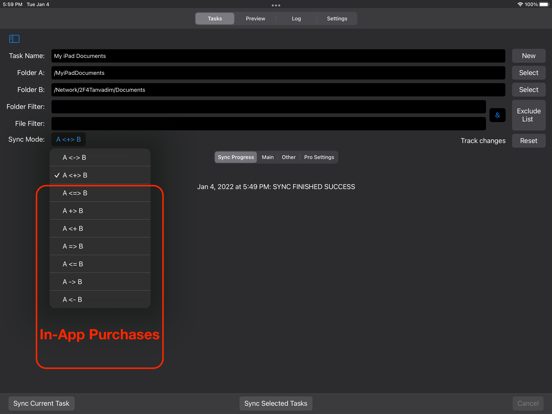Image resolution: width=552 pixels, height=414 pixels.
Task: Select Folder B with its Select button
Action: [528, 90]
